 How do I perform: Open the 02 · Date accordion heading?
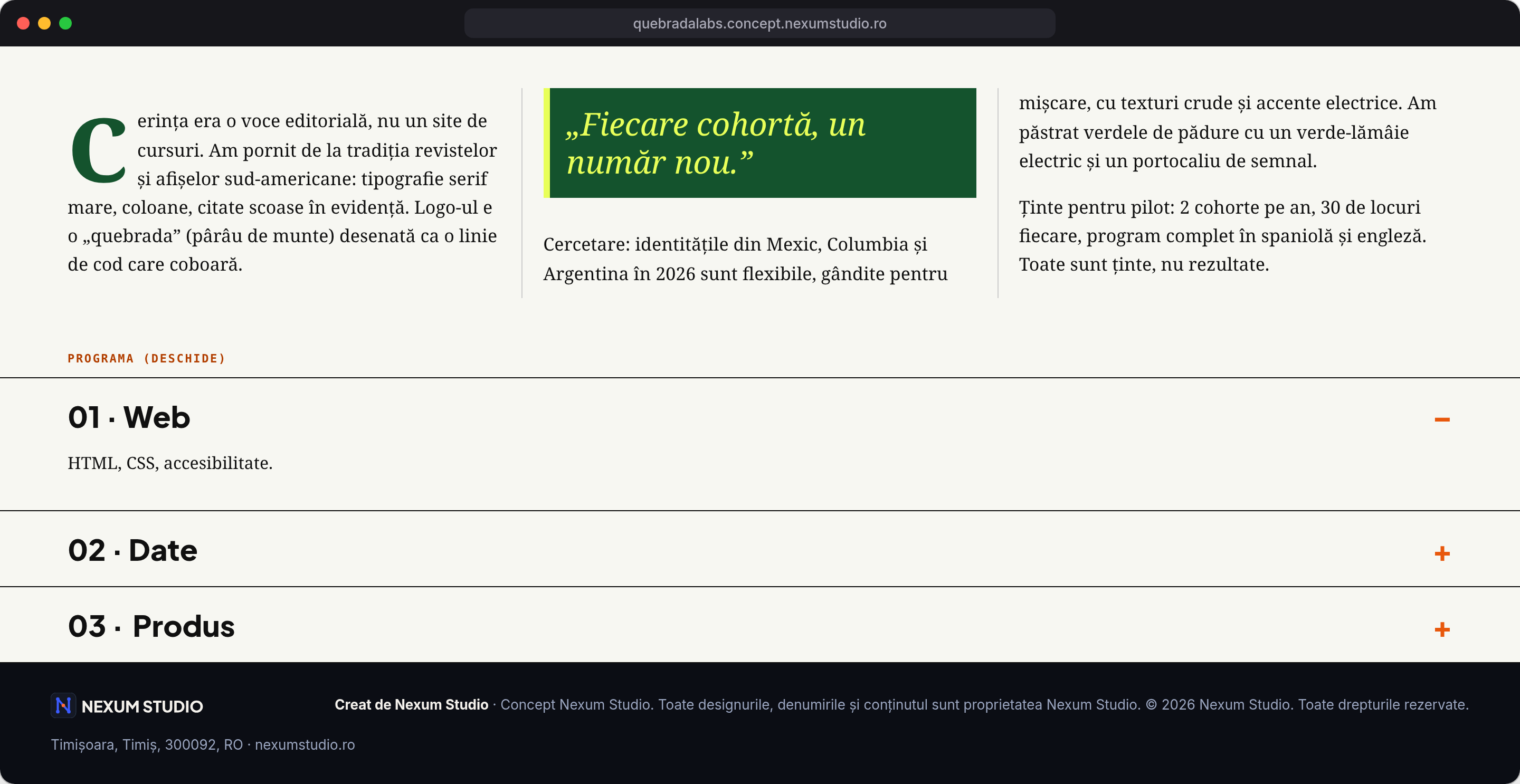pyautogui.click(x=133, y=550)
